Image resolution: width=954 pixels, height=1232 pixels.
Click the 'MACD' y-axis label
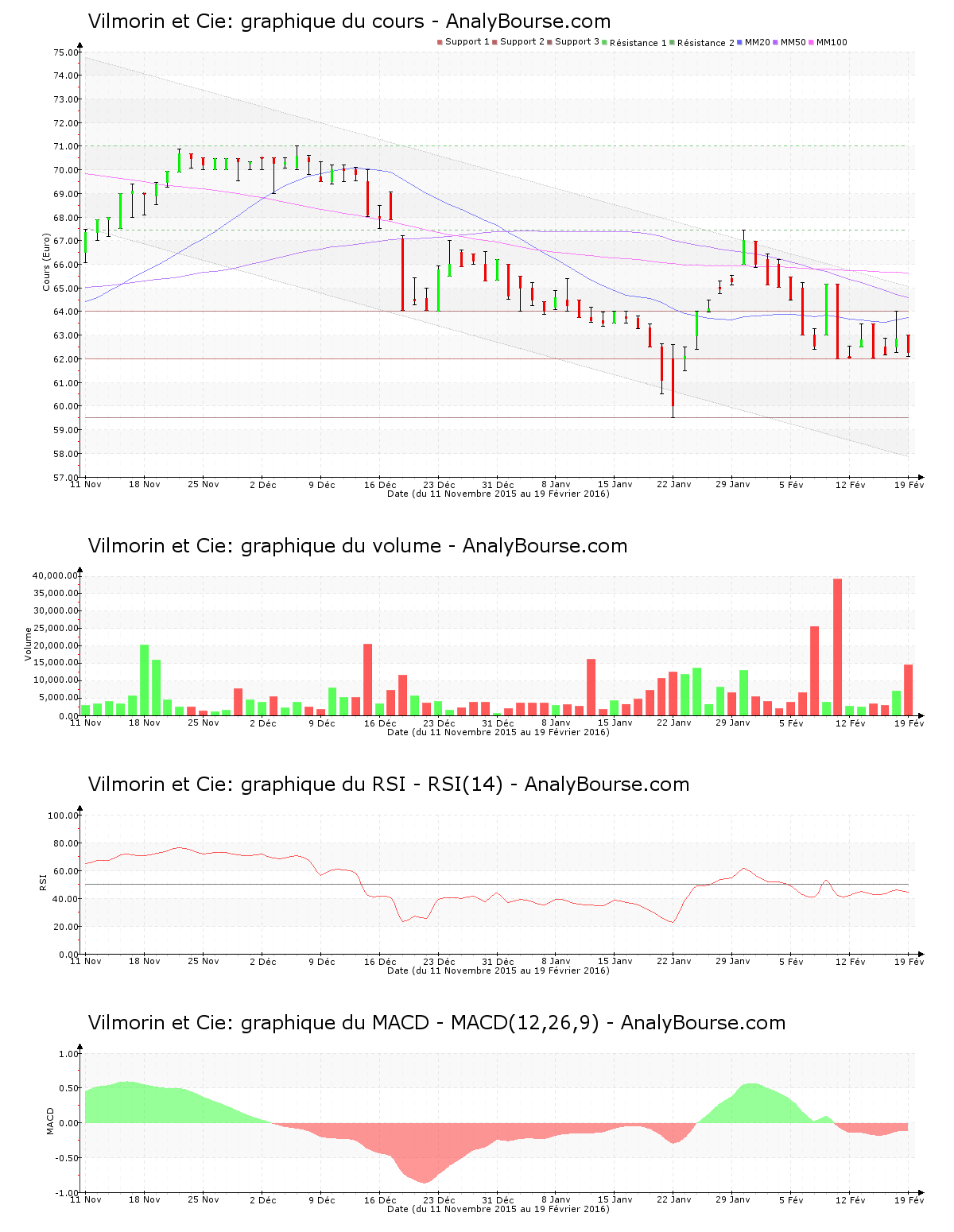click(51, 1121)
